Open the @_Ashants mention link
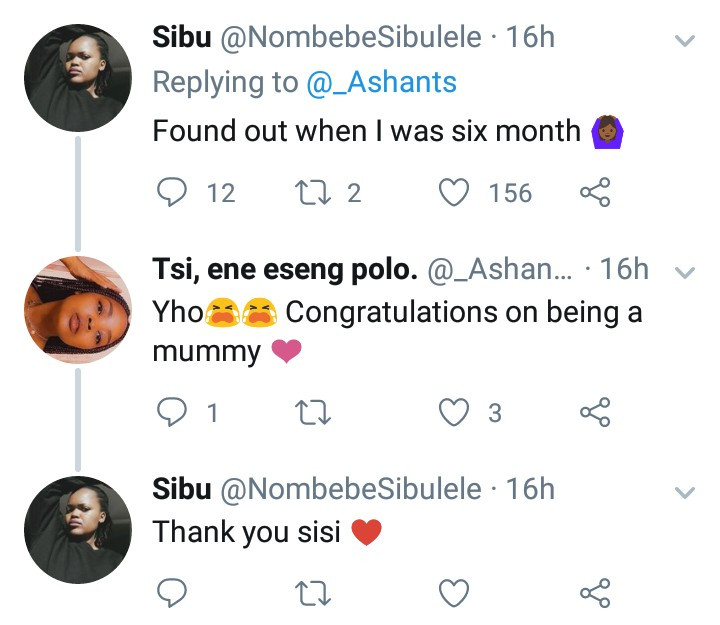The width and height of the screenshot is (720, 625). 382,83
